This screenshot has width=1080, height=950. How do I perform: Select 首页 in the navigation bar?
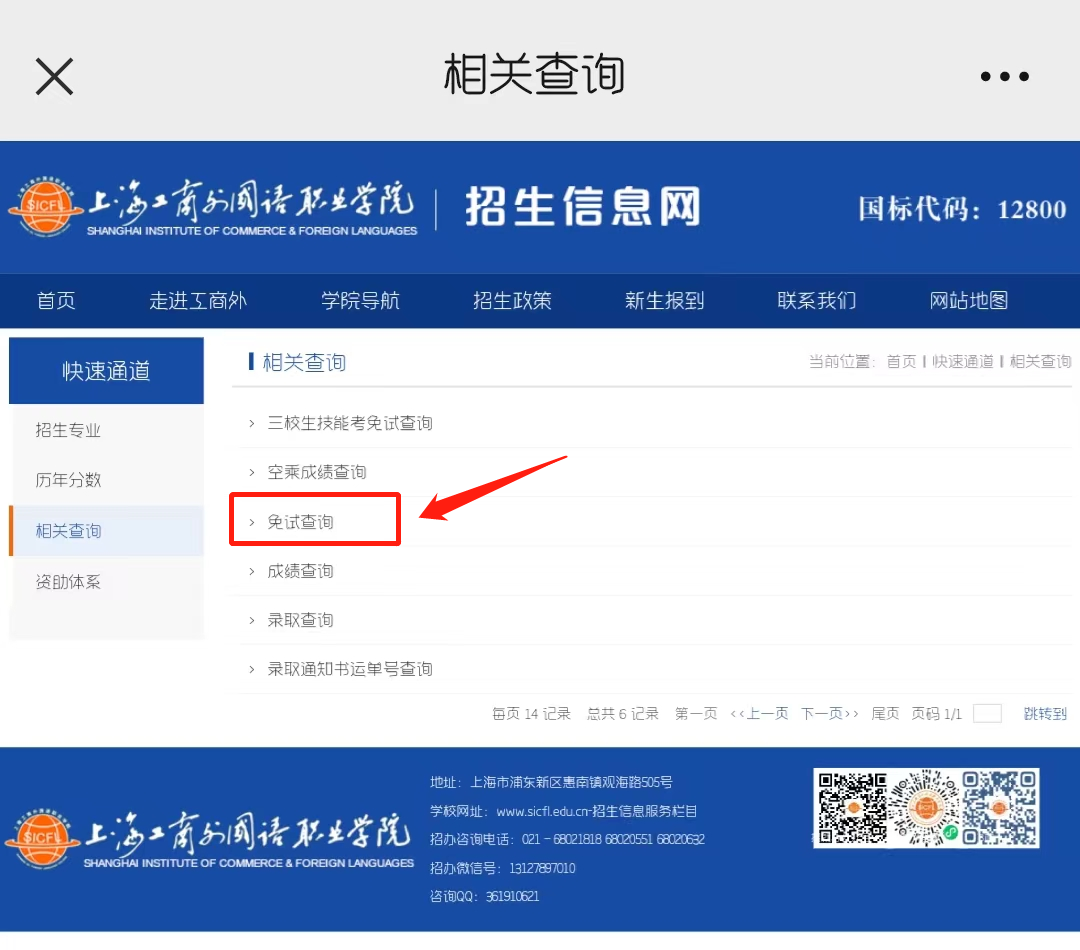56,300
